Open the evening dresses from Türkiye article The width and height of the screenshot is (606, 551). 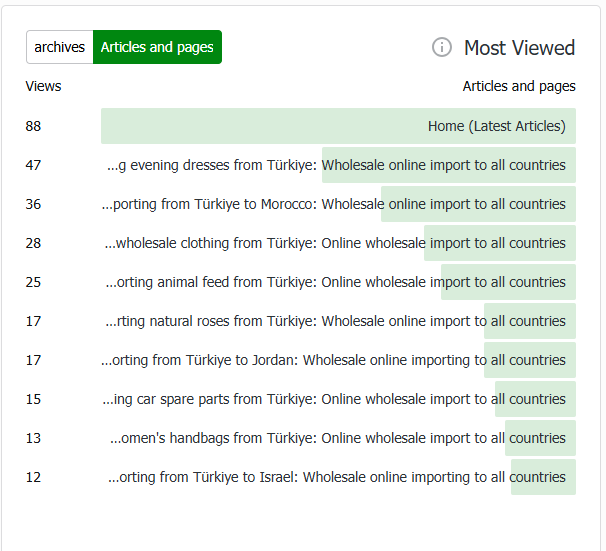pos(336,165)
